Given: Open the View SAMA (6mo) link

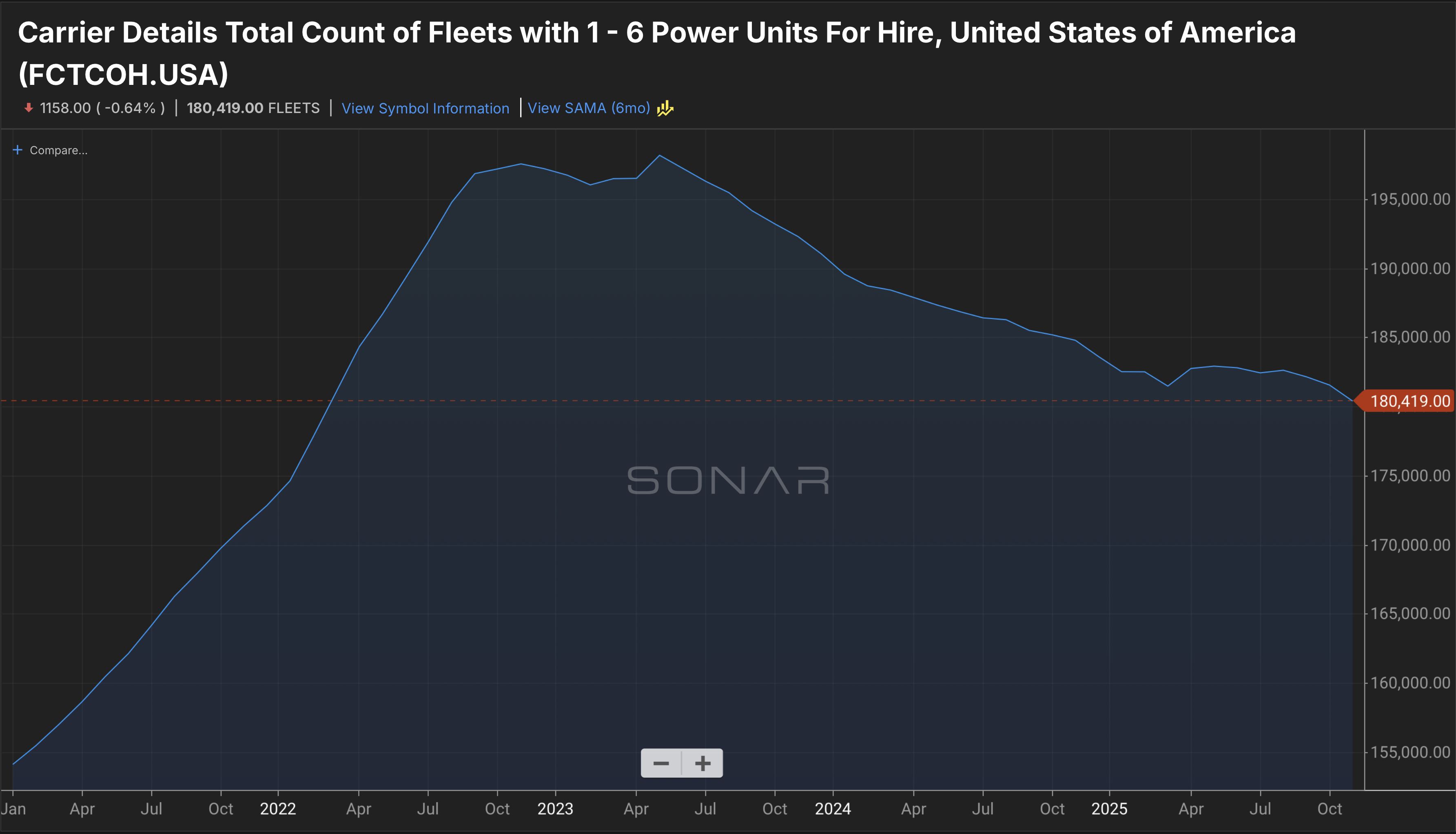Looking at the screenshot, I should point(589,108).
